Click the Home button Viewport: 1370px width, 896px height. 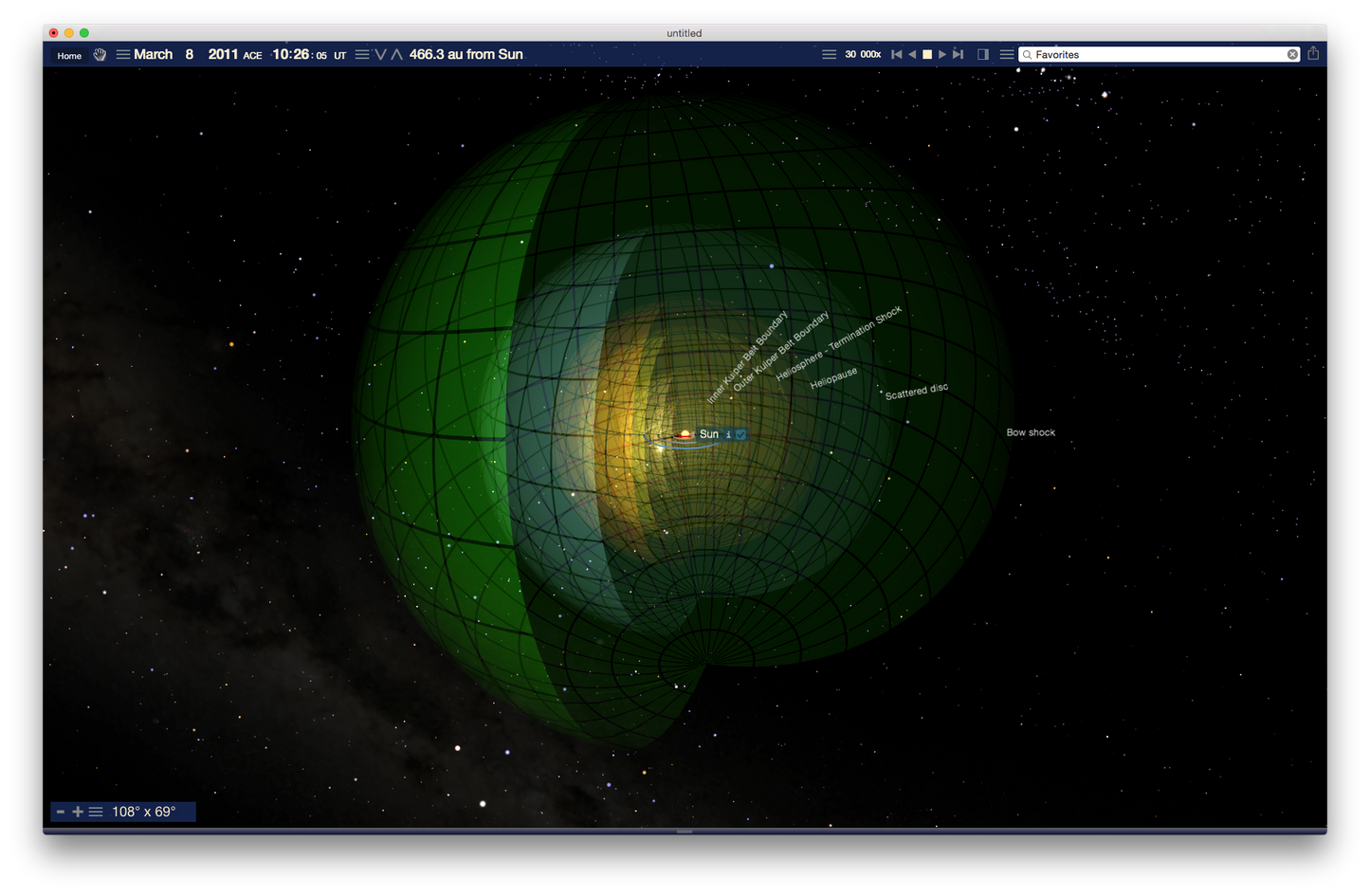(69, 56)
